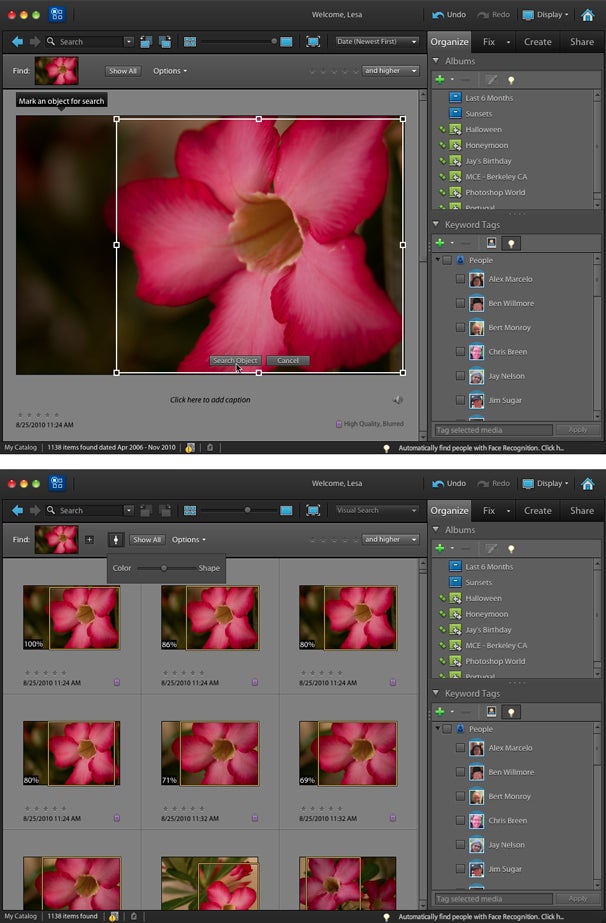Click audio caption speaker icon under the photo
This screenshot has height=923, width=606.
click(398, 400)
